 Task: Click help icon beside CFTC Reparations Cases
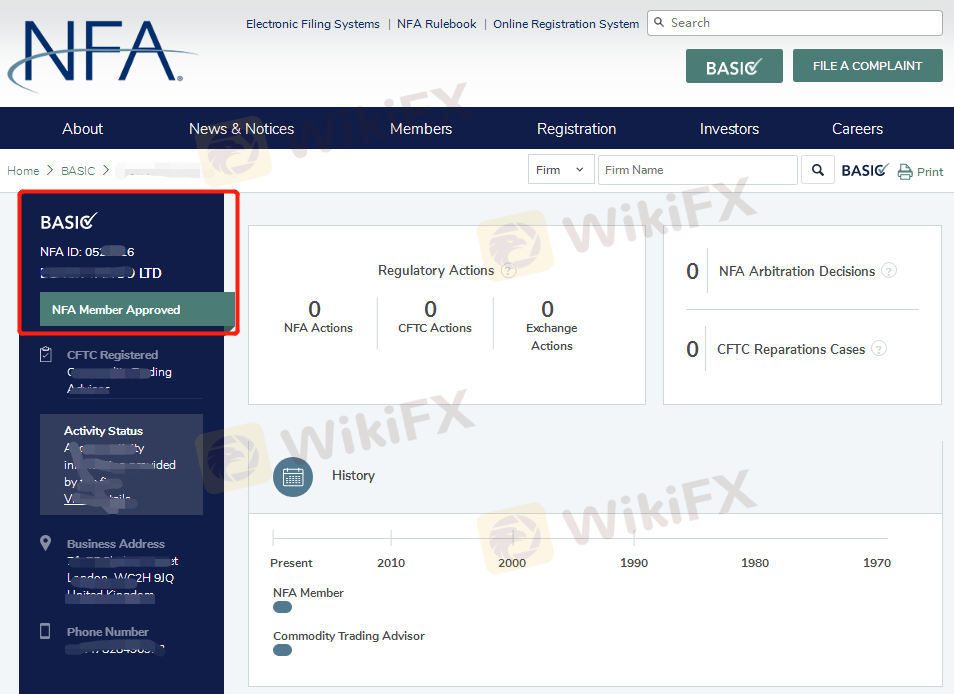(879, 349)
